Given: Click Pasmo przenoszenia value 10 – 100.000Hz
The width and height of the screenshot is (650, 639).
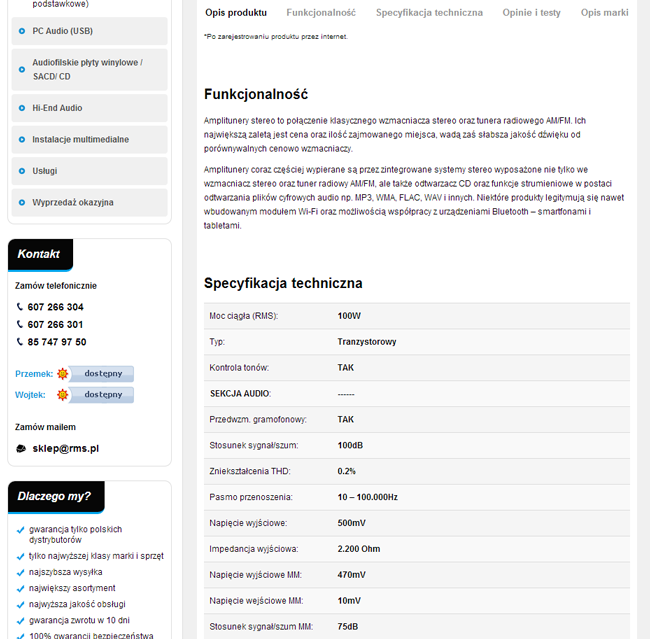Looking at the screenshot, I should pos(368,497).
